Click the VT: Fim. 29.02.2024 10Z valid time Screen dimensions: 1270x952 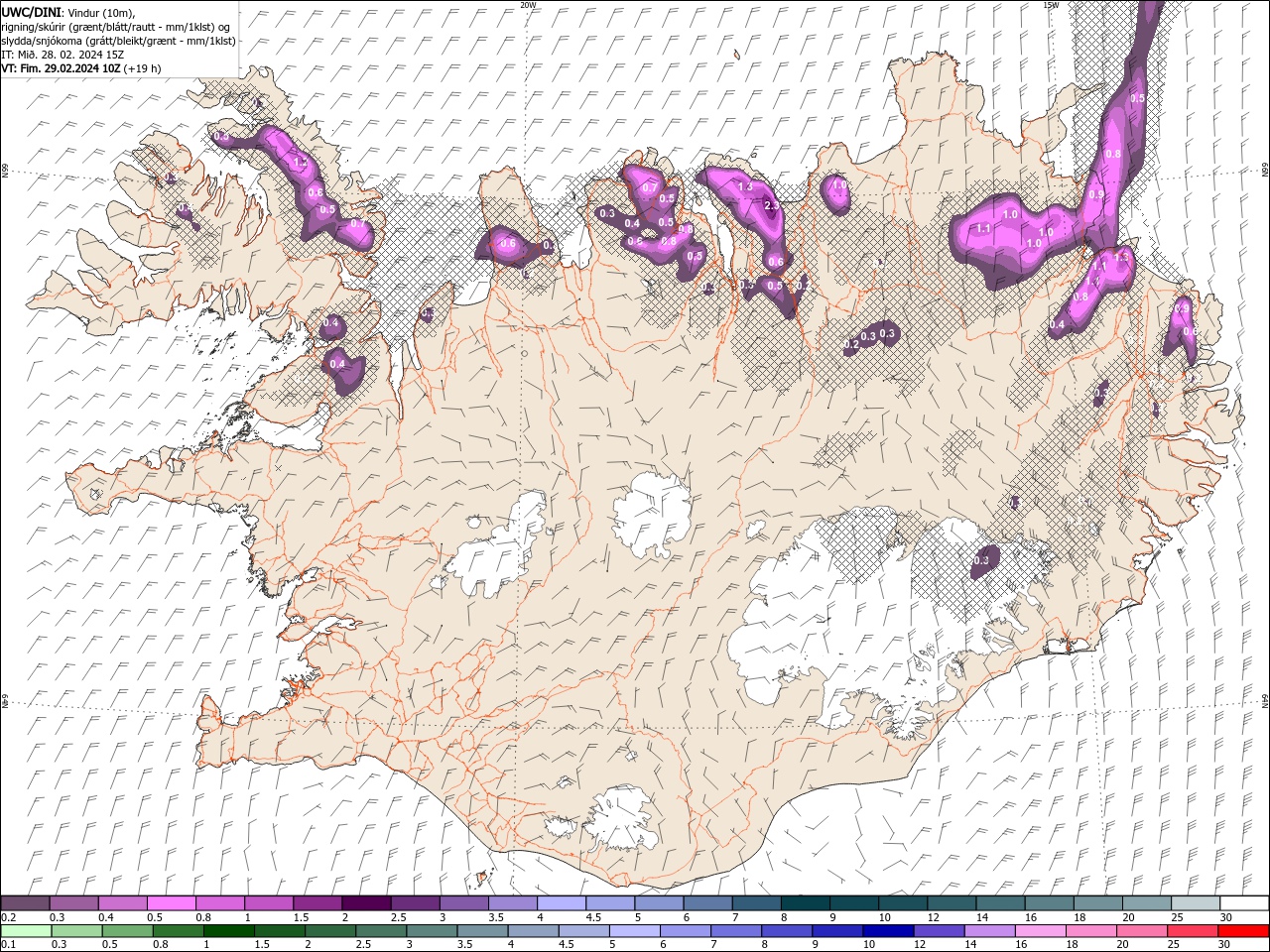pos(62,68)
